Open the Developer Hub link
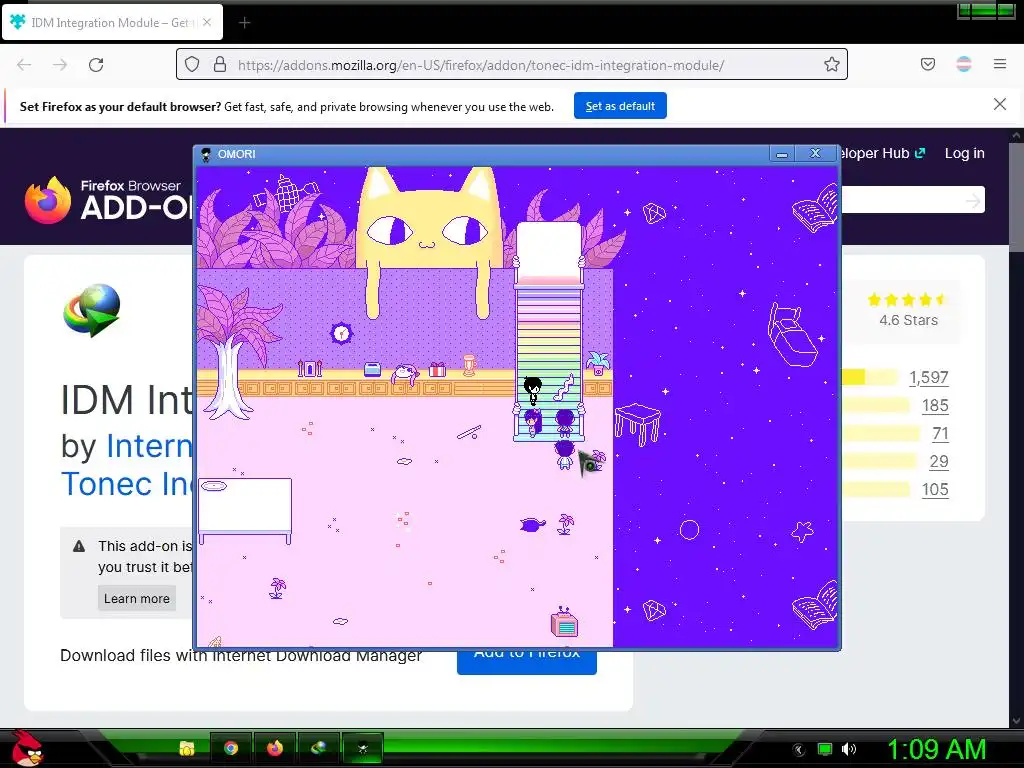 pos(883,153)
